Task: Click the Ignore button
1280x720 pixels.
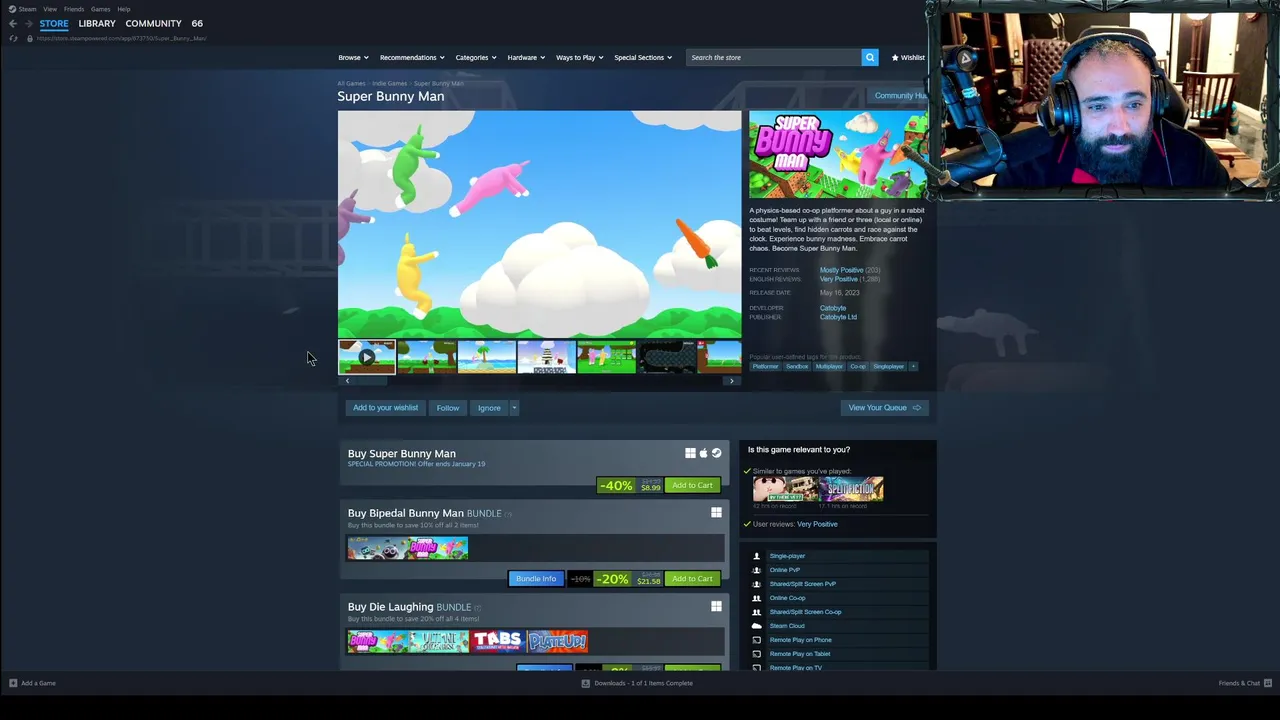Action: click(489, 408)
